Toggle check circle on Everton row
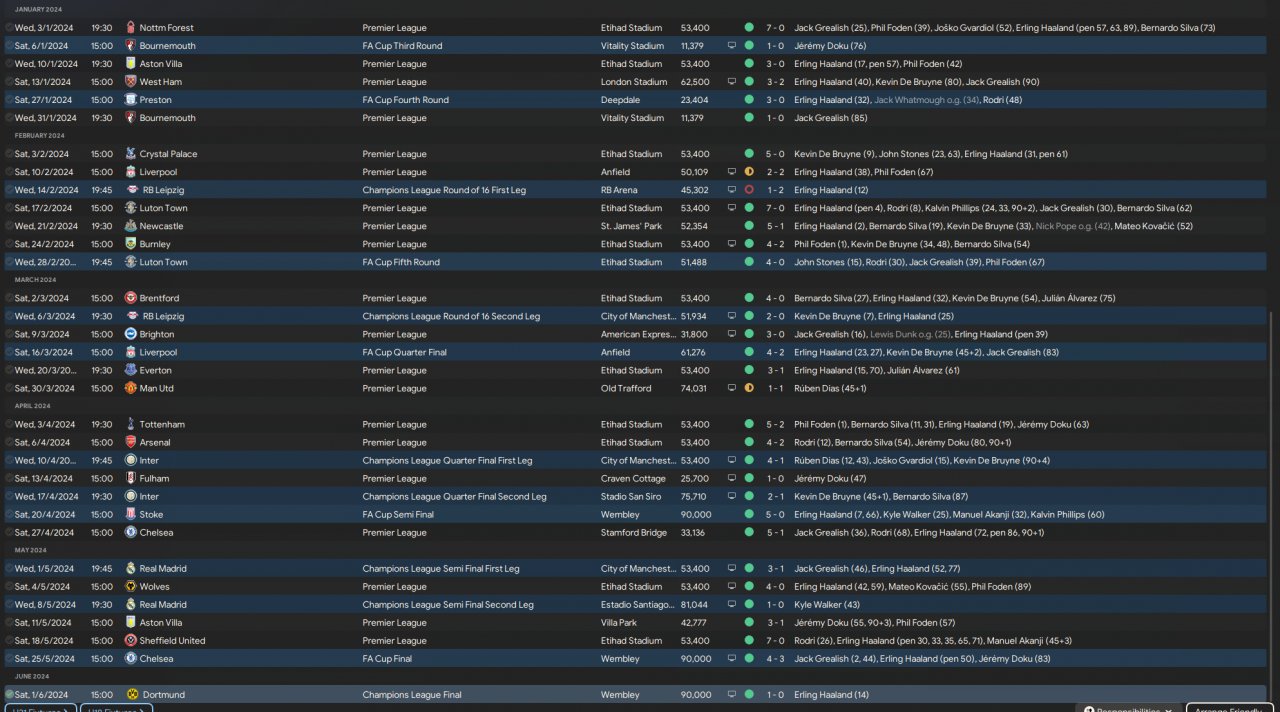Viewport: 1280px width, 712px height. click(x=9, y=370)
